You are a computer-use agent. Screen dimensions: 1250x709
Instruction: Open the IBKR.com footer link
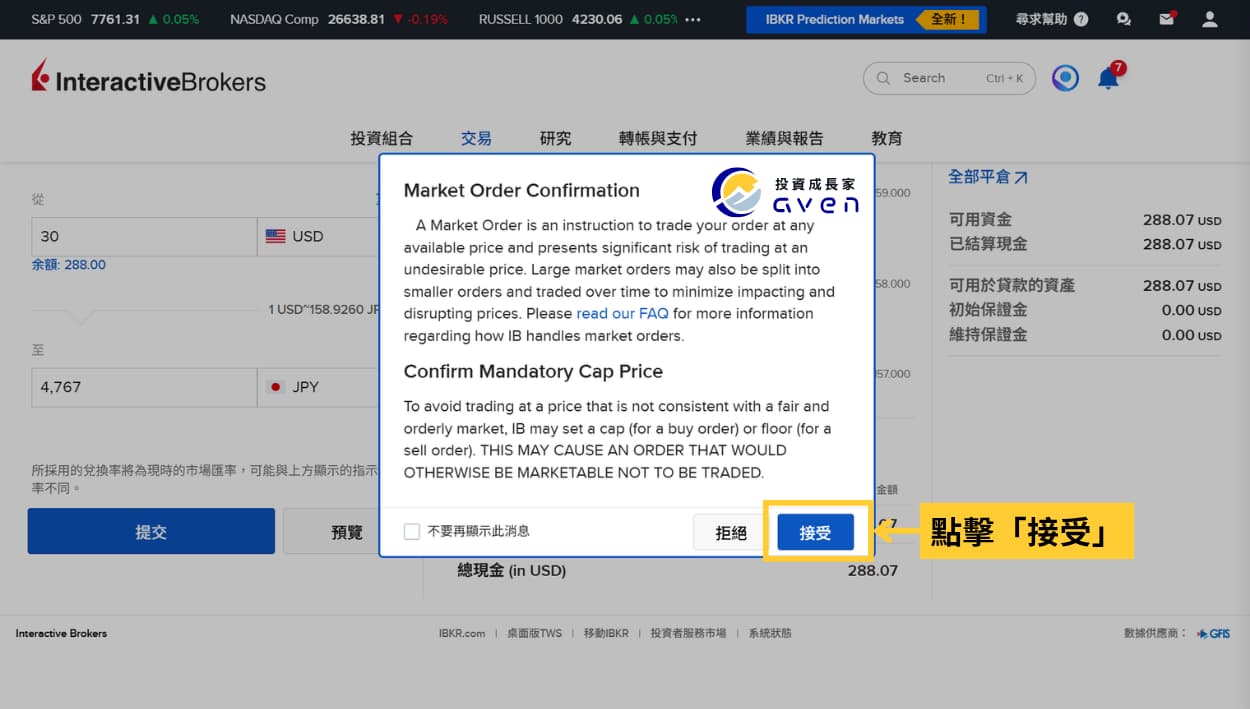click(461, 633)
